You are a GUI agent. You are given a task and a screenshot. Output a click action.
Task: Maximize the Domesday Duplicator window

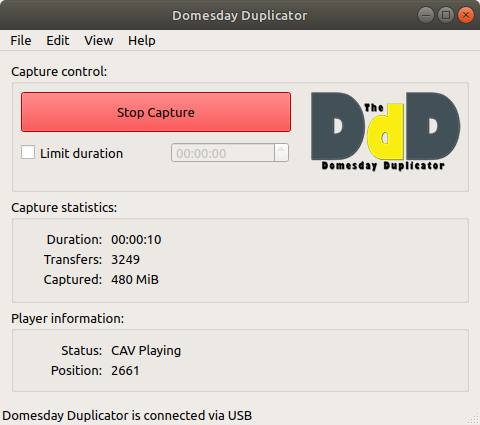[x=446, y=15]
